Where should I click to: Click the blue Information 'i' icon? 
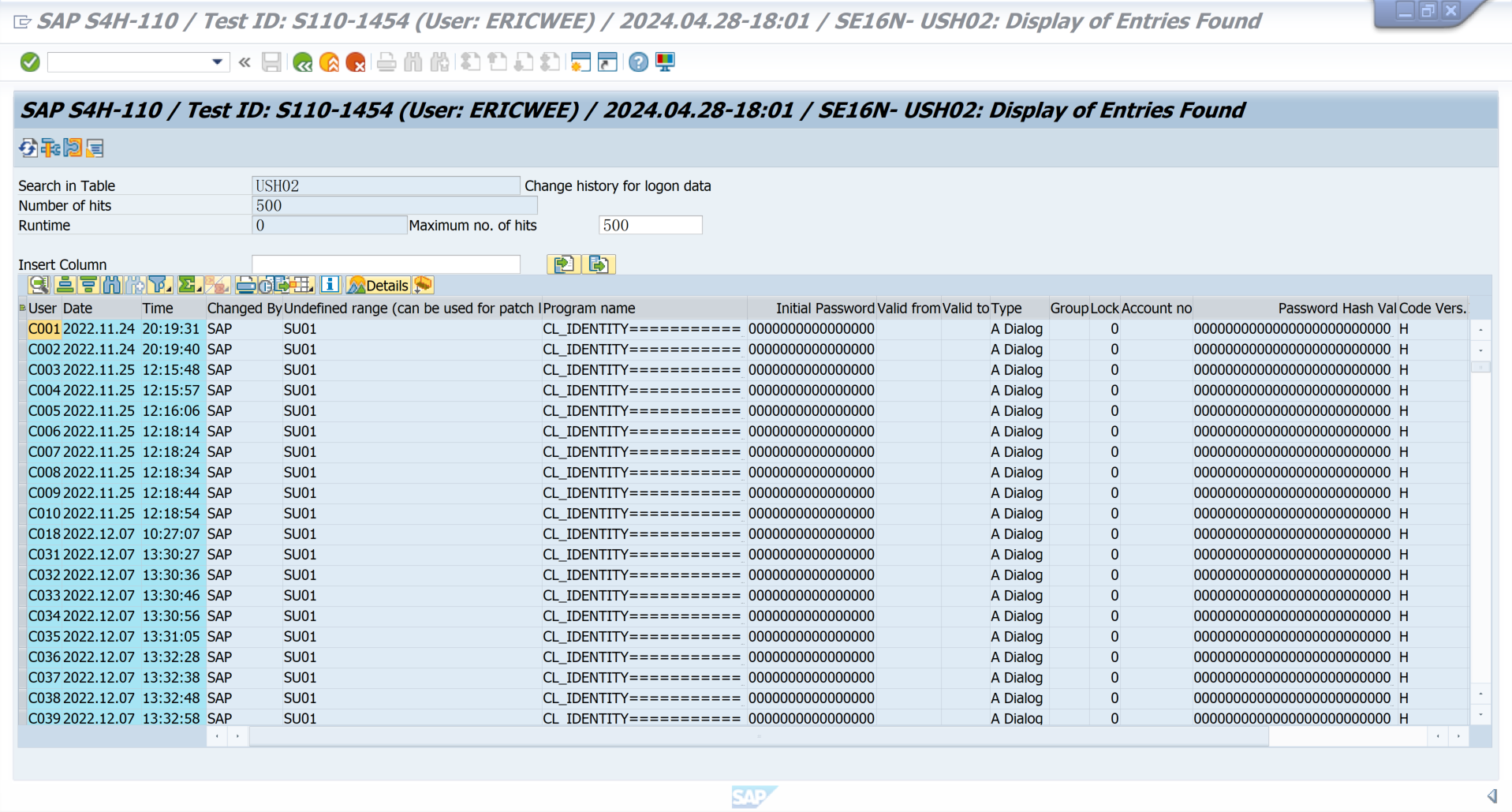330,285
